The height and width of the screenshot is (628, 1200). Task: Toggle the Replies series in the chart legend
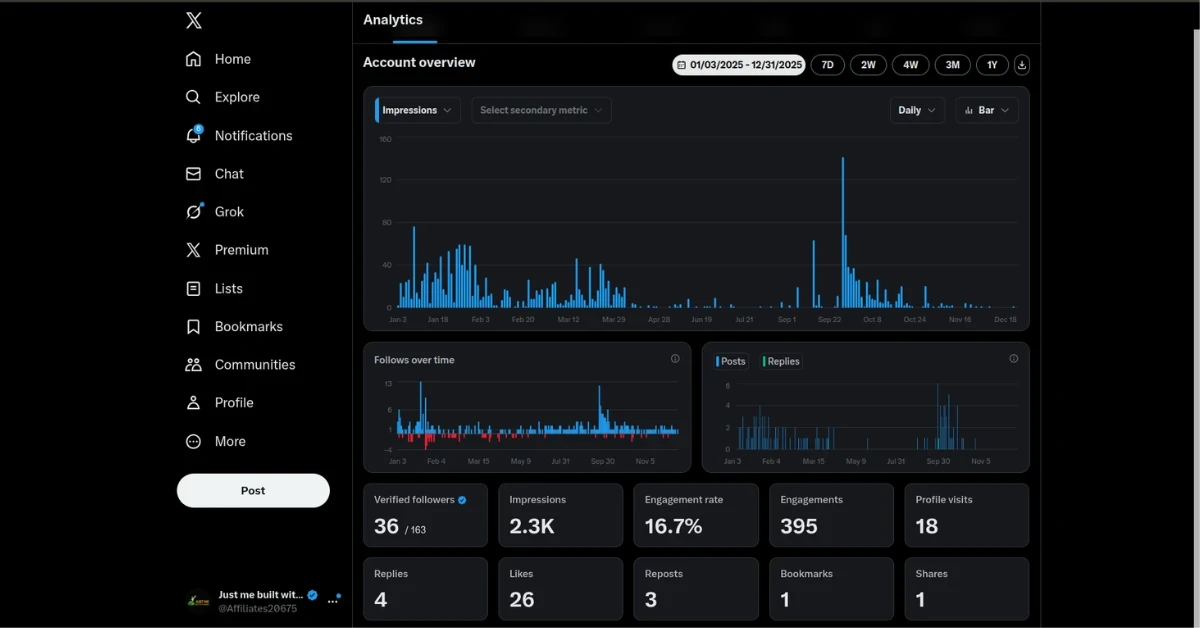pyautogui.click(x=781, y=361)
